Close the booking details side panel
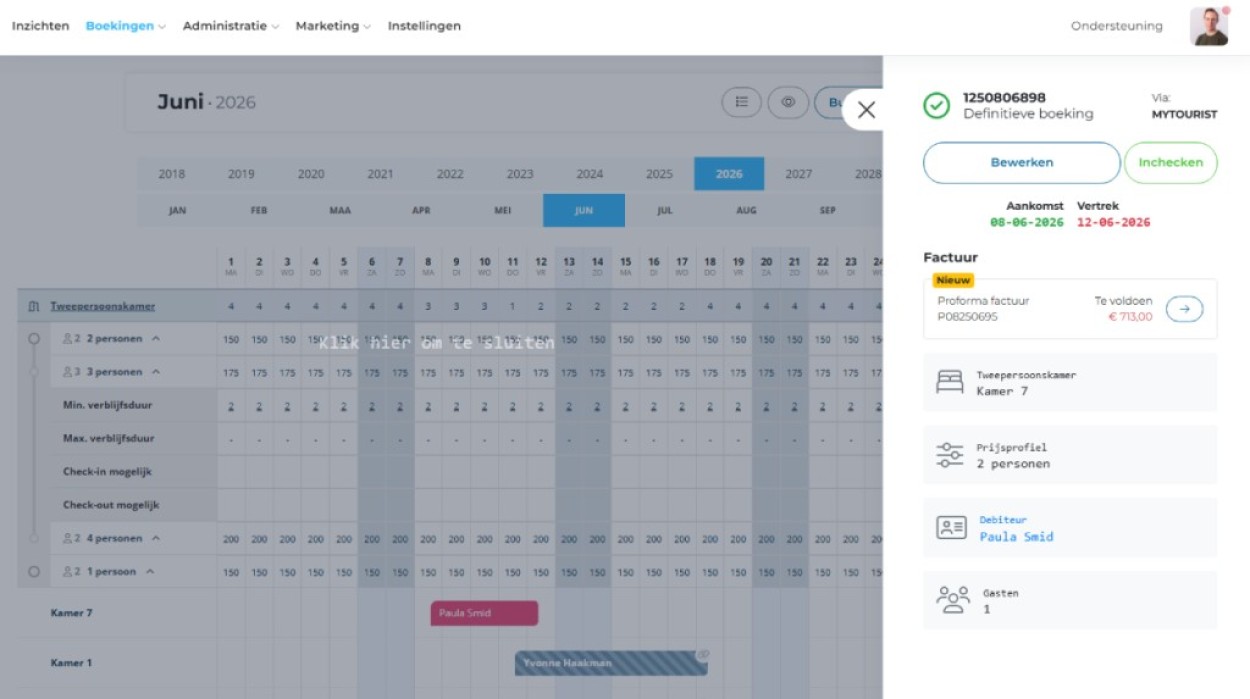The width and height of the screenshot is (1250, 699). click(x=866, y=110)
